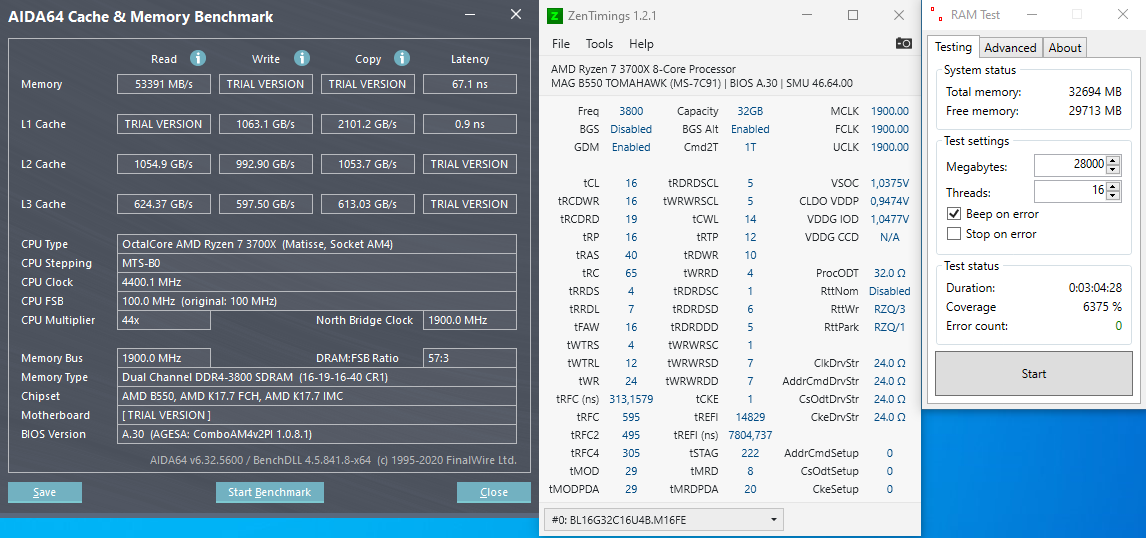Increase Megabytes with the up stepper arrow
1146x538 pixels.
[1112, 162]
